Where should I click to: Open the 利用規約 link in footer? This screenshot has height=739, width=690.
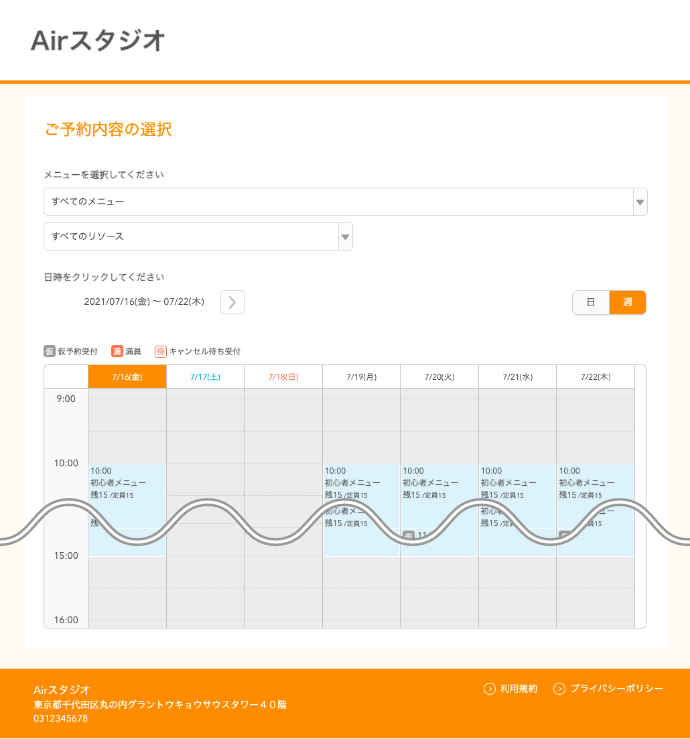click(518, 689)
